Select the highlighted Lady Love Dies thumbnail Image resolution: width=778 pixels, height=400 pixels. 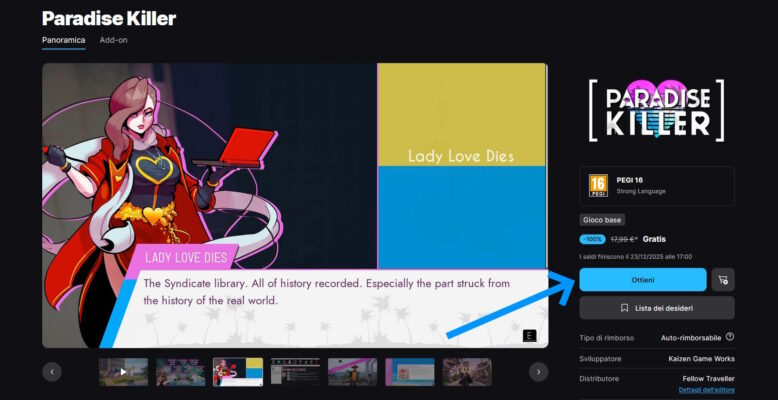238,372
